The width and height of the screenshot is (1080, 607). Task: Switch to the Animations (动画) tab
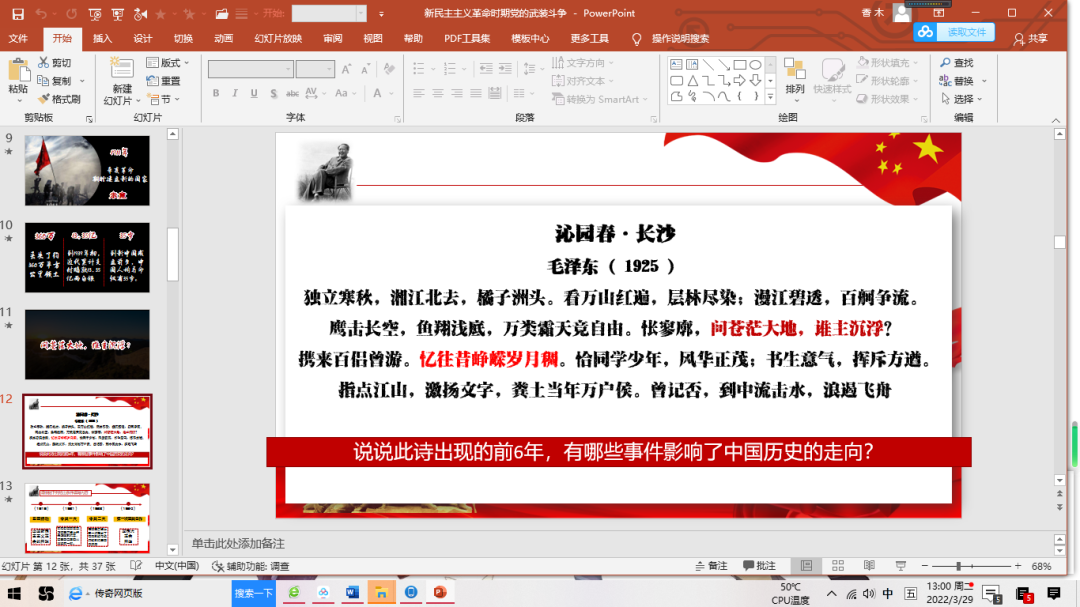(223, 39)
